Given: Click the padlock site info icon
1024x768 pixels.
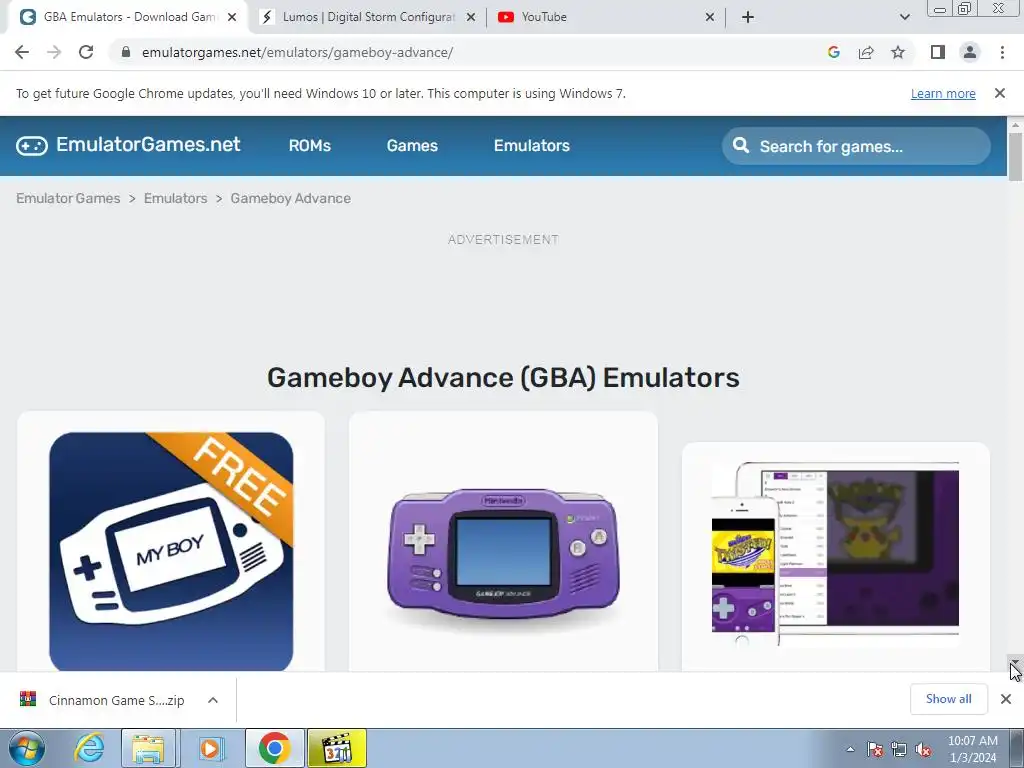Looking at the screenshot, I should (125, 52).
